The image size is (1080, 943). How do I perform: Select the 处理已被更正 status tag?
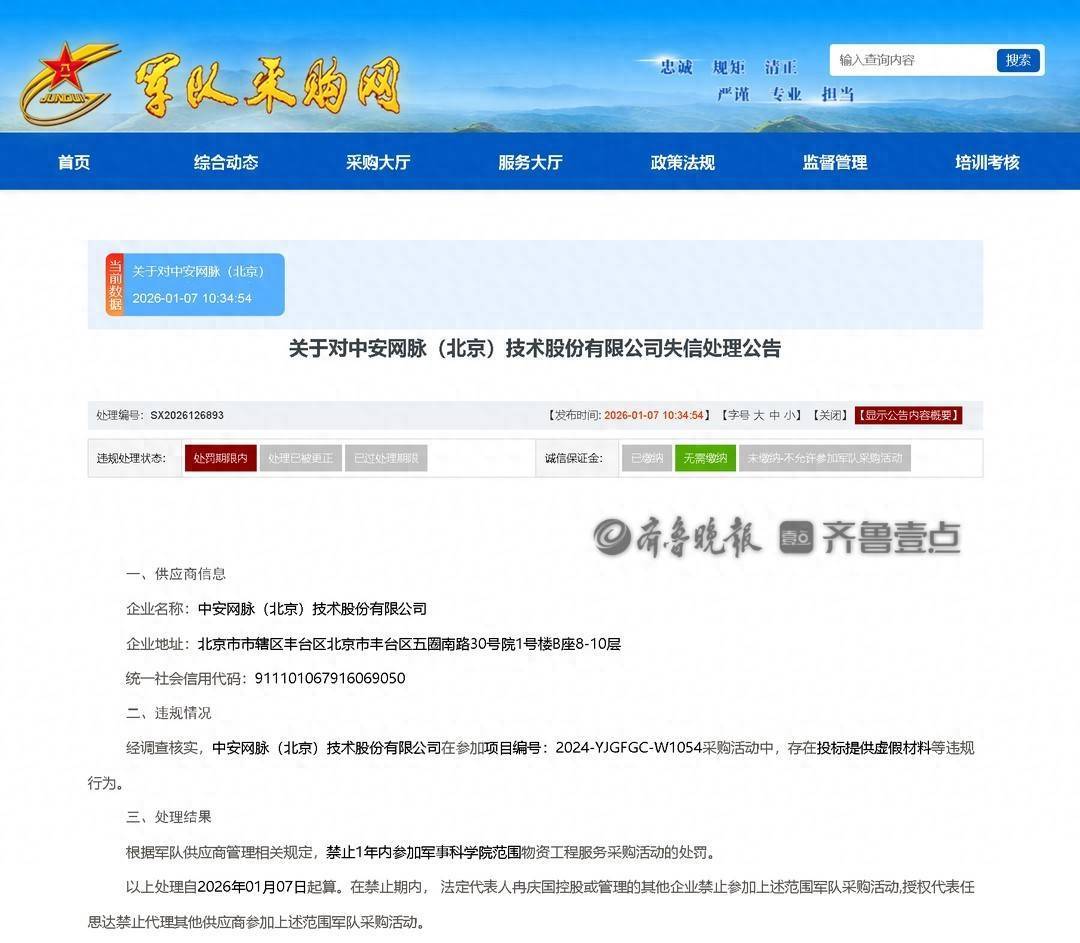pos(301,459)
